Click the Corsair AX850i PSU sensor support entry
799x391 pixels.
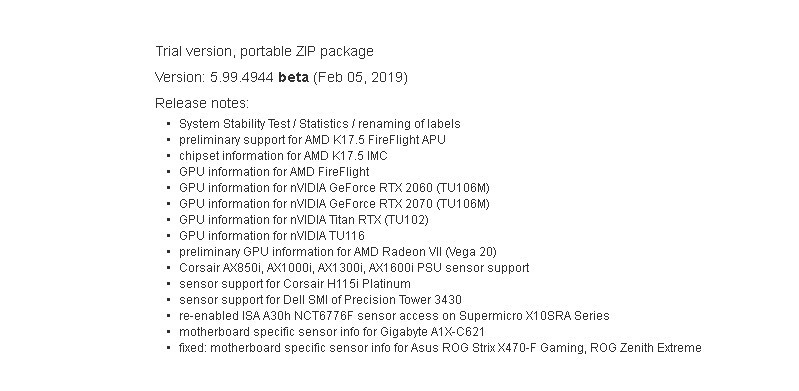[x=354, y=268]
